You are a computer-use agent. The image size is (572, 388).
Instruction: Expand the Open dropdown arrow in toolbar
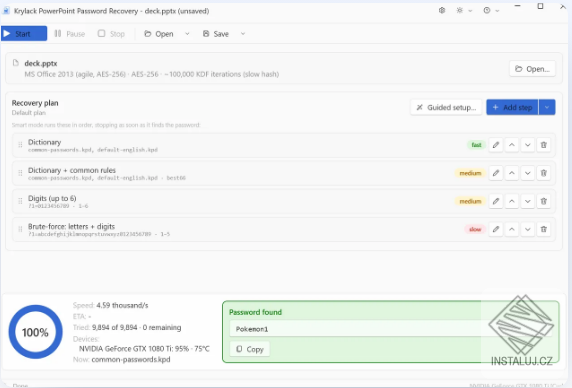pyautogui.click(x=187, y=34)
